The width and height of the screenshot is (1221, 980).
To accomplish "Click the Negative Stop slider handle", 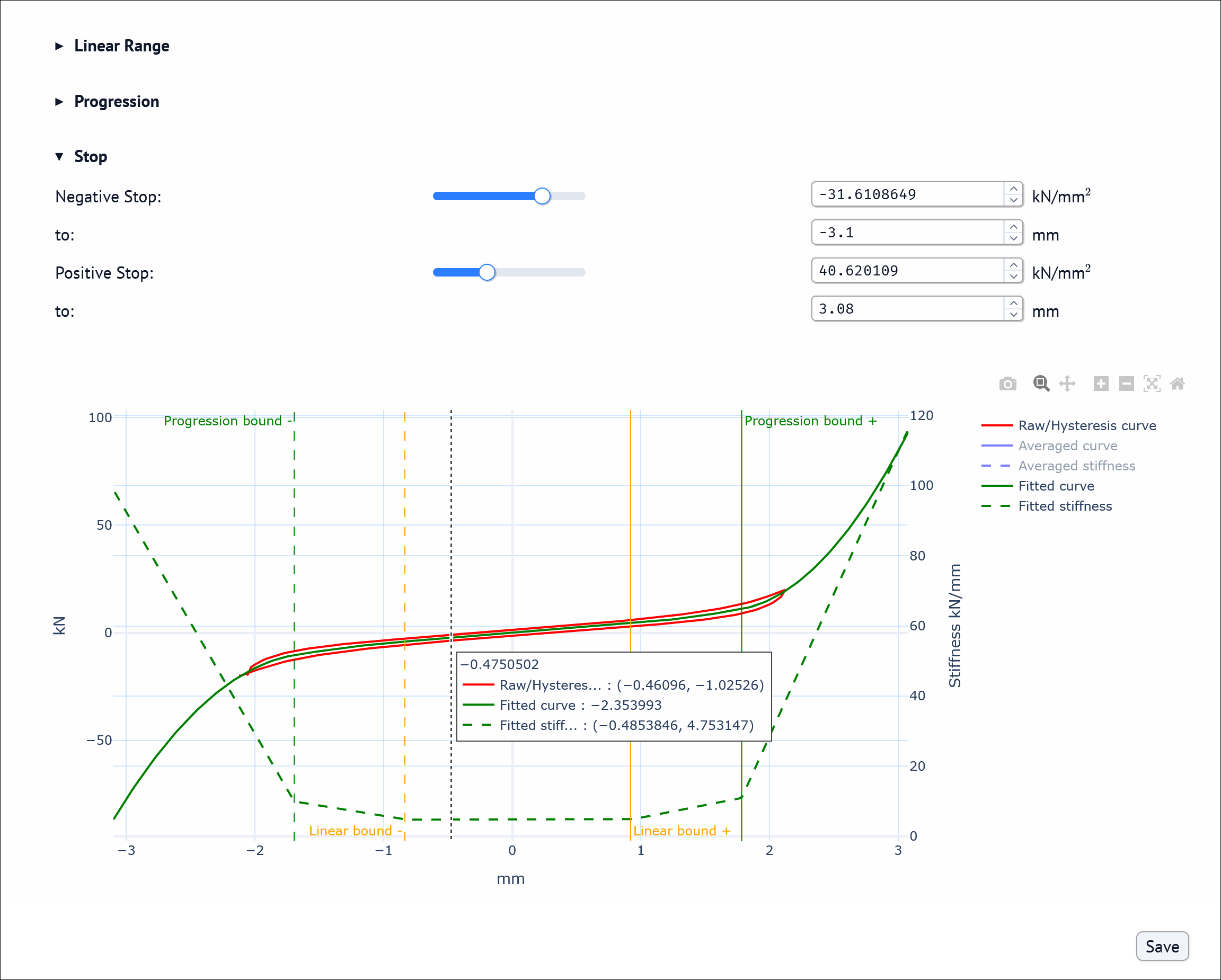I will 542,196.
